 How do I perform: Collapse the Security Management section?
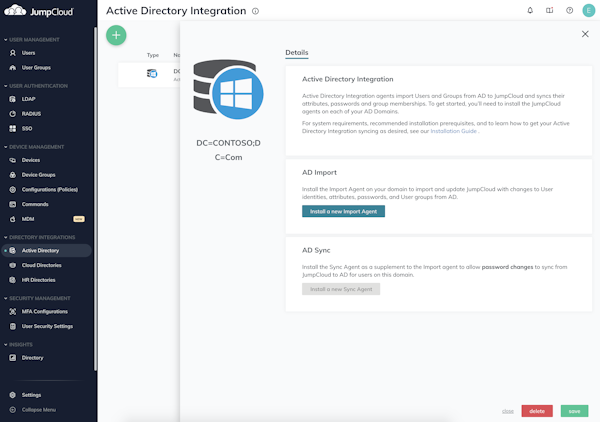pos(4,298)
